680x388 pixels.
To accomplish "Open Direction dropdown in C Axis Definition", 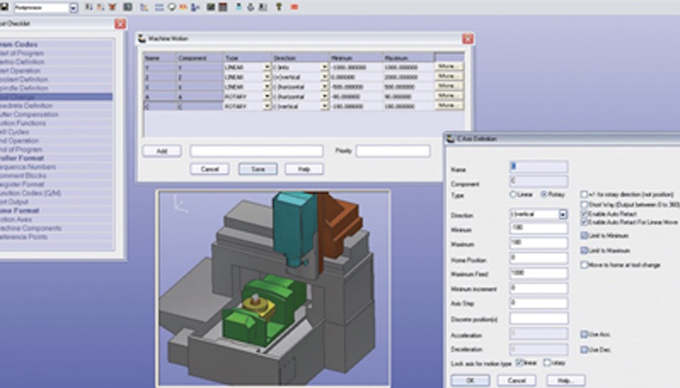I will (562, 214).
